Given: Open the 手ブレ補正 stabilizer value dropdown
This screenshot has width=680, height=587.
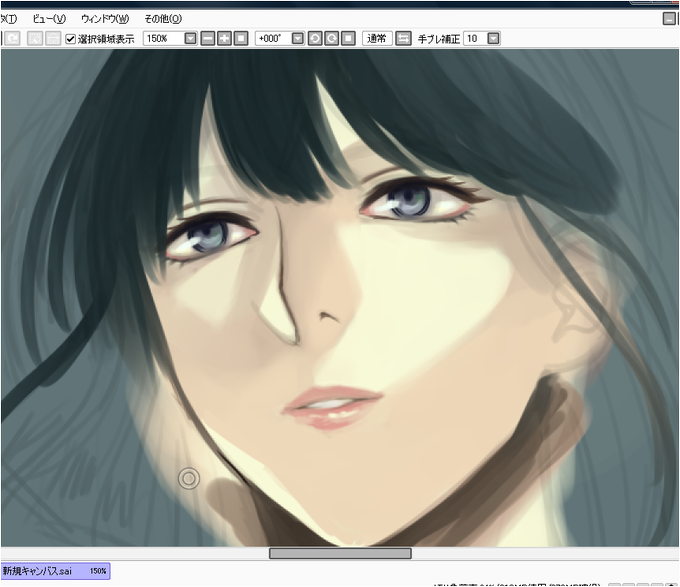Looking at the screenshot, I should click(x=494, y=39).
